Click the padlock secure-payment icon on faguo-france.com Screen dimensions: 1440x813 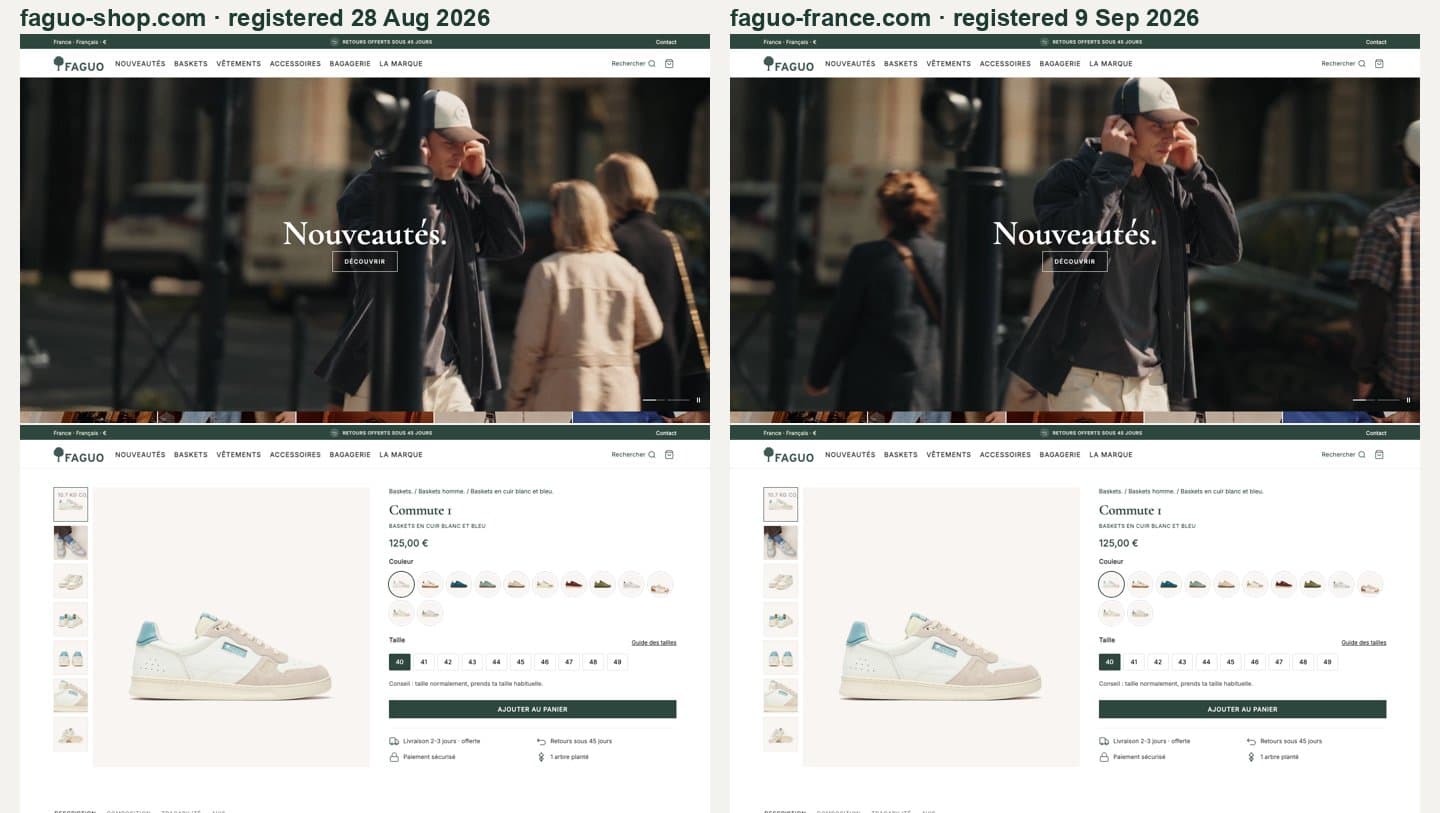1104,757
